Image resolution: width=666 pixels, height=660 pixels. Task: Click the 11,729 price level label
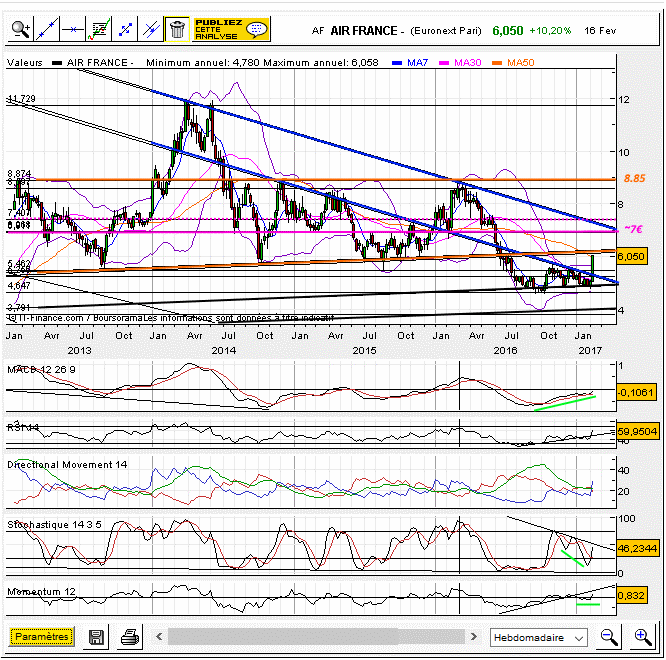[22, 99]
